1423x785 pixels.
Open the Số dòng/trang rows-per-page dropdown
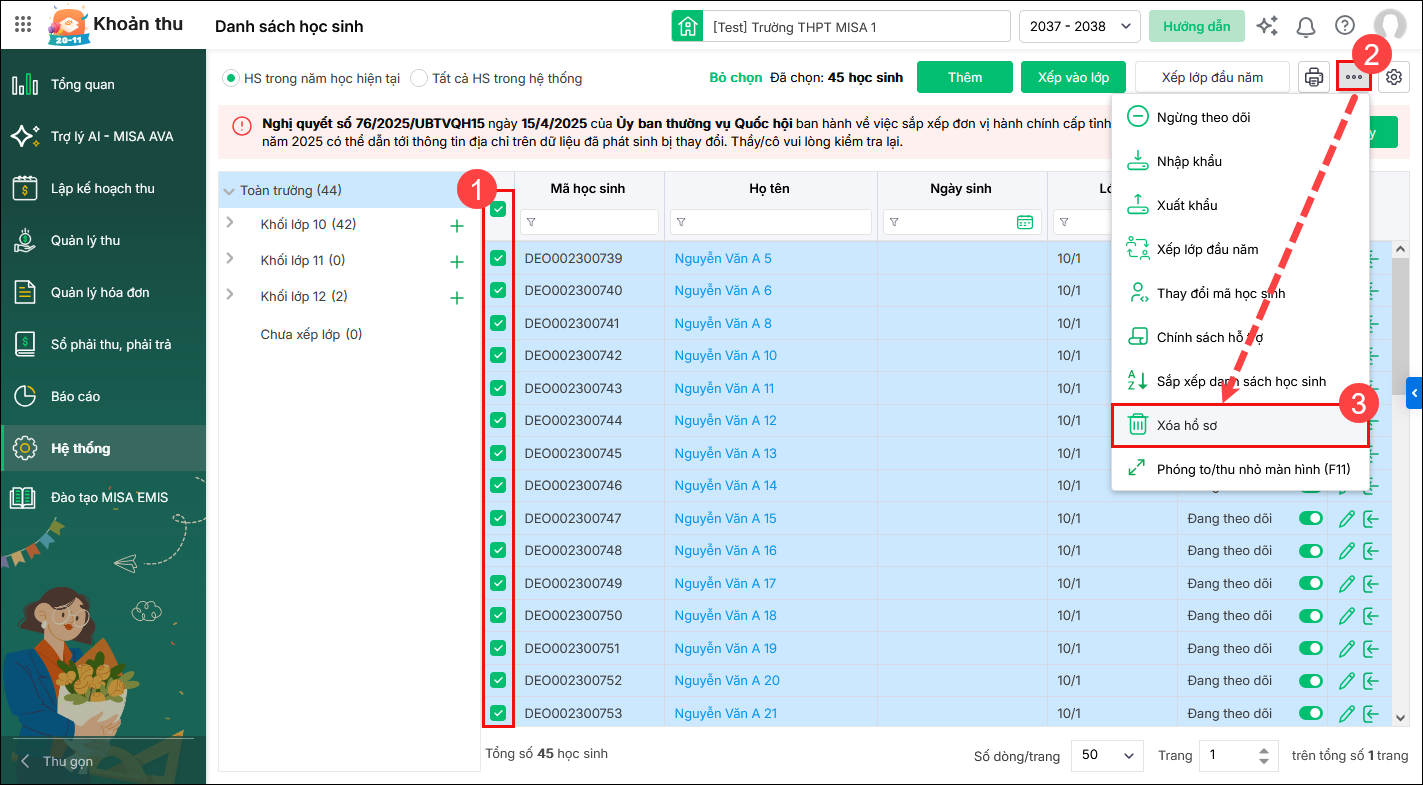(x=1107, y=756)
